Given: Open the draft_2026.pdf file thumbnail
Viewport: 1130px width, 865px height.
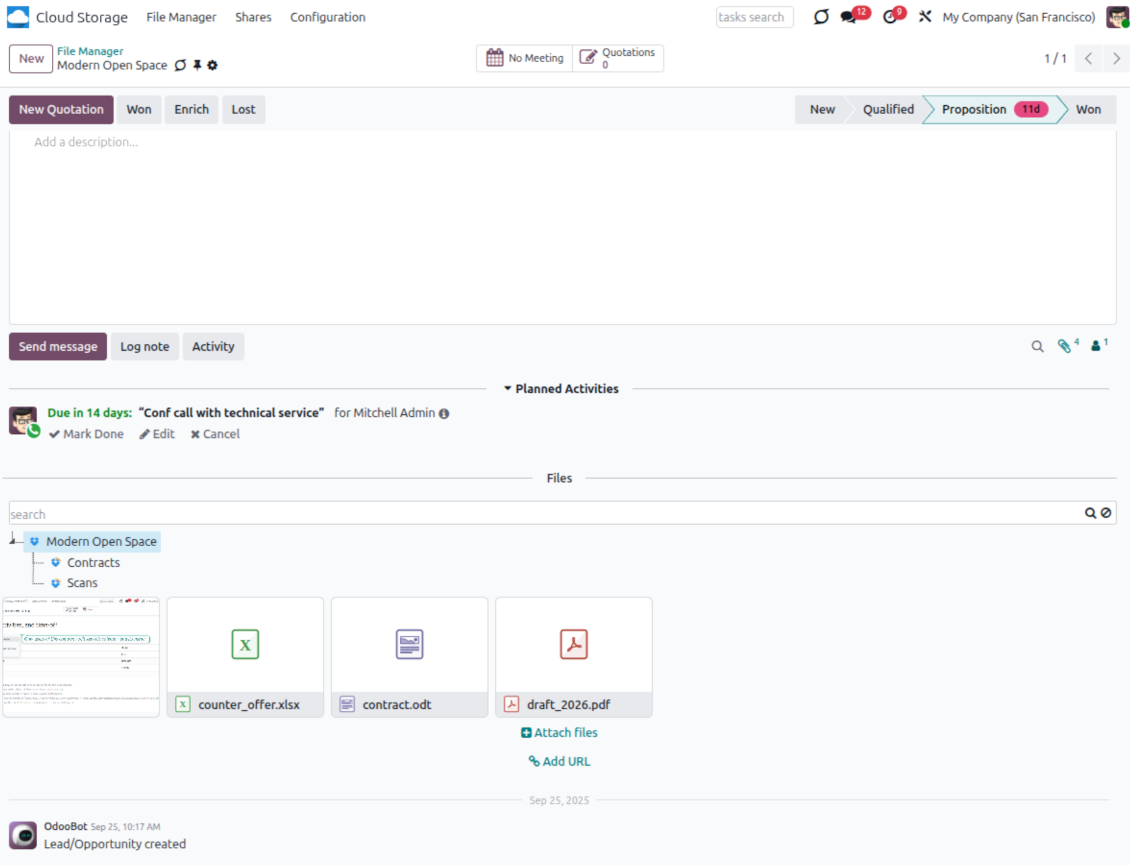Looking at the screenshot, I should (x=573, y=646).
